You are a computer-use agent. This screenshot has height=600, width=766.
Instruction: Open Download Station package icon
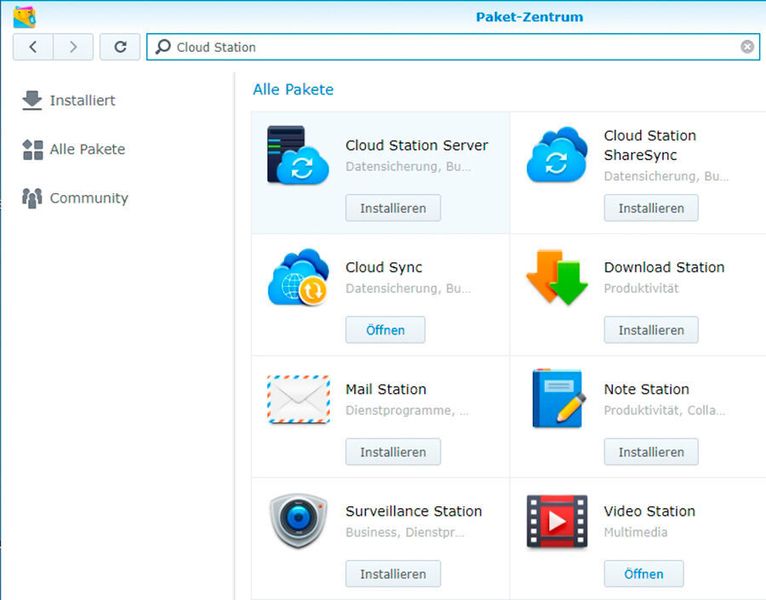pos(557,277)
